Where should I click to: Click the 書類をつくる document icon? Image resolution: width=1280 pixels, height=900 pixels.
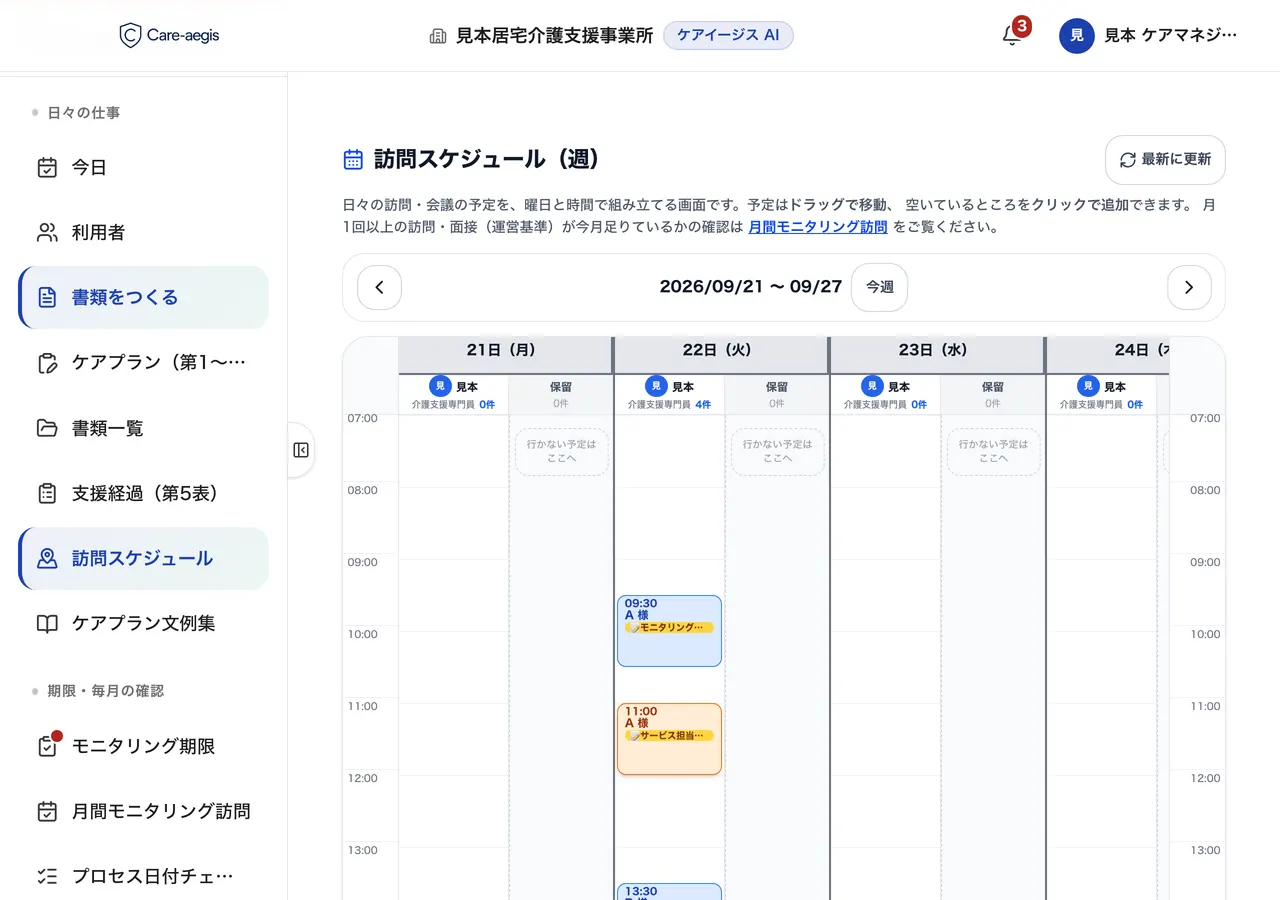pos(47,298)
